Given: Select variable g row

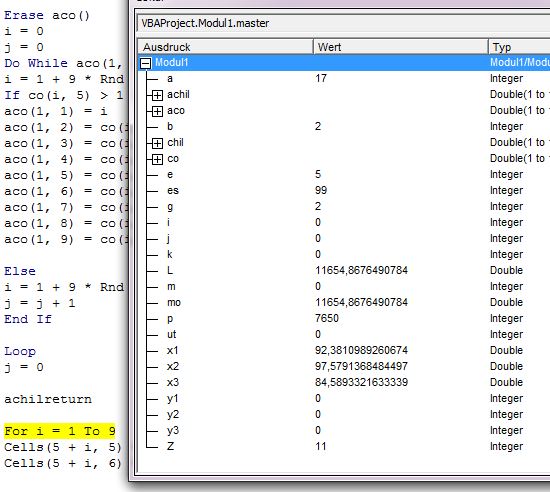Looking at the screenshot, I should tap(344, 207).
